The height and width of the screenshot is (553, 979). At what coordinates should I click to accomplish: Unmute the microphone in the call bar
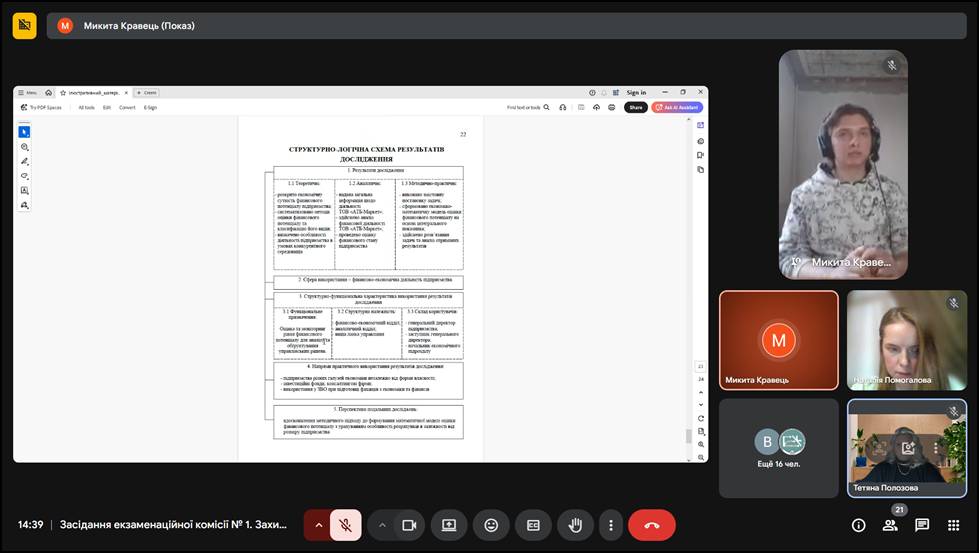point(346,525)
